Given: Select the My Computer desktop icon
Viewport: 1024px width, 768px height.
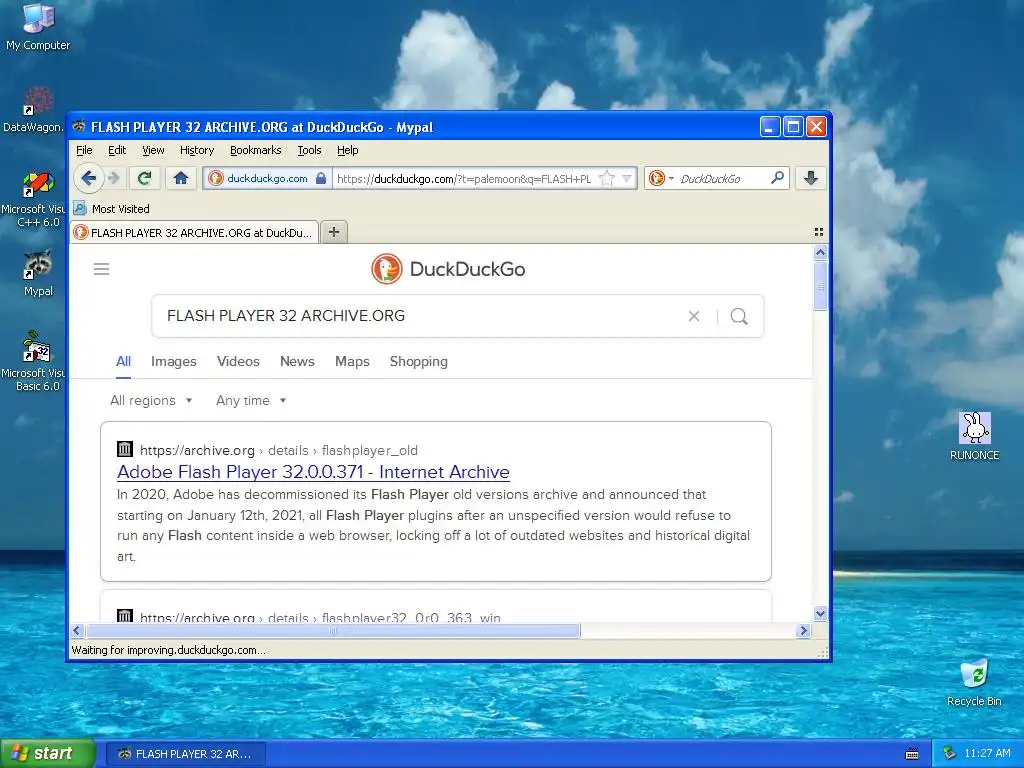Looking at the screenshot, I should 38,26.
